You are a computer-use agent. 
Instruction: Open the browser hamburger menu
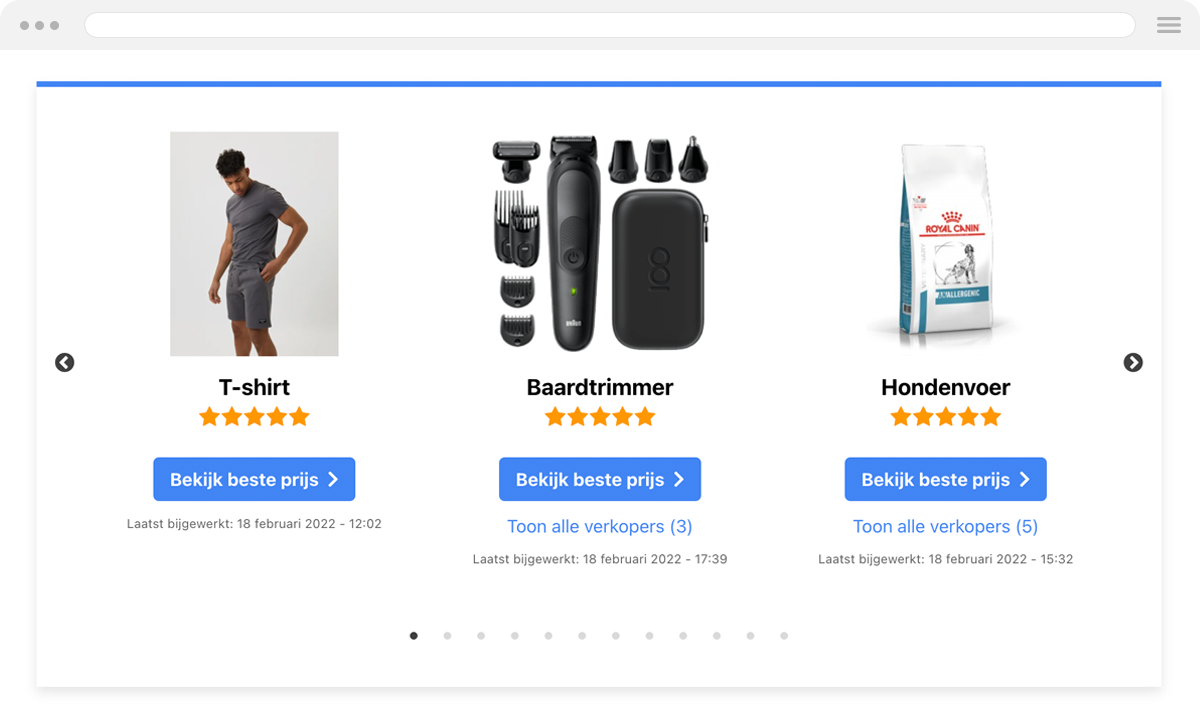1168,25
